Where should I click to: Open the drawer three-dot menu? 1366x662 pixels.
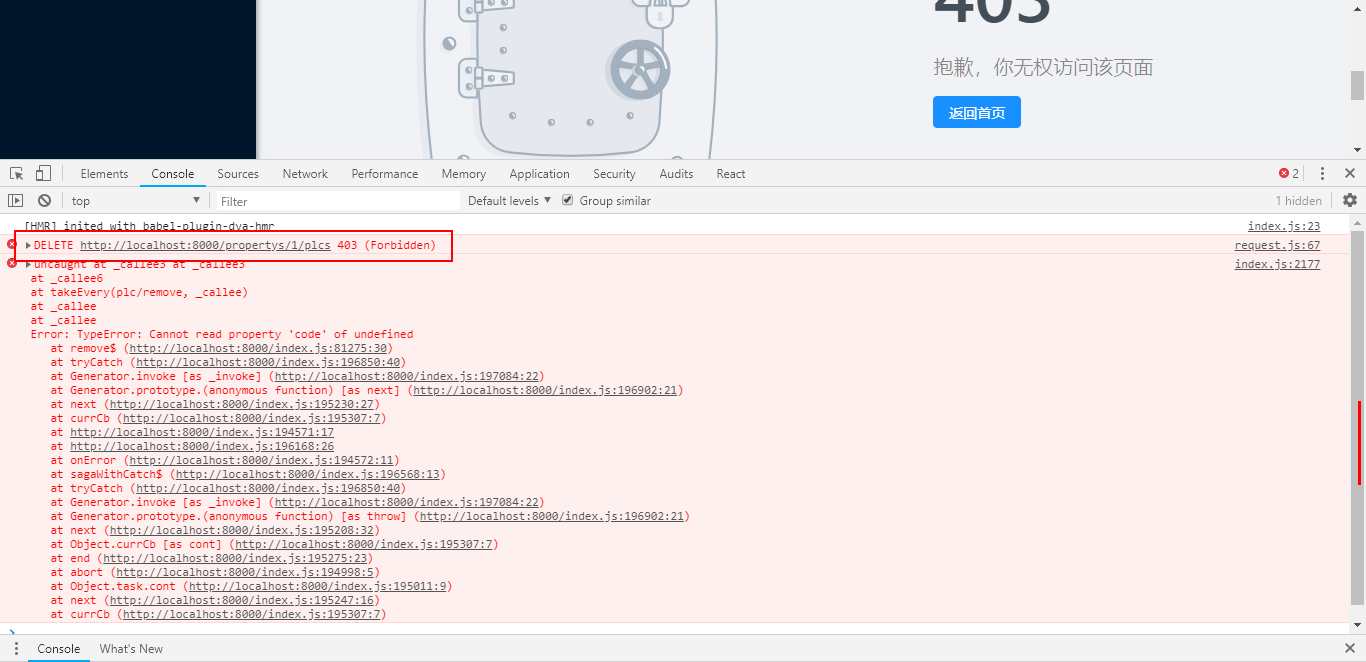pyautogui.click(x=16, y=648)
